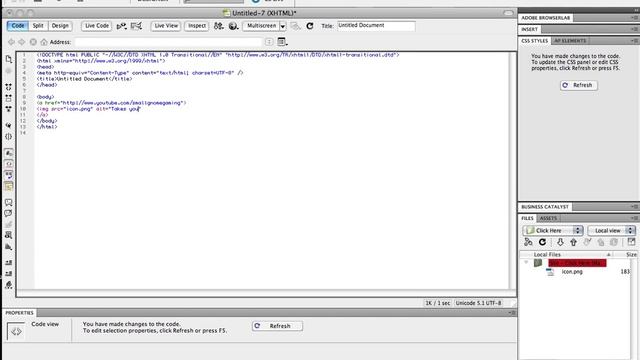
Task: Open Business Catalyst panel options menu
Action: click(634, 207)
